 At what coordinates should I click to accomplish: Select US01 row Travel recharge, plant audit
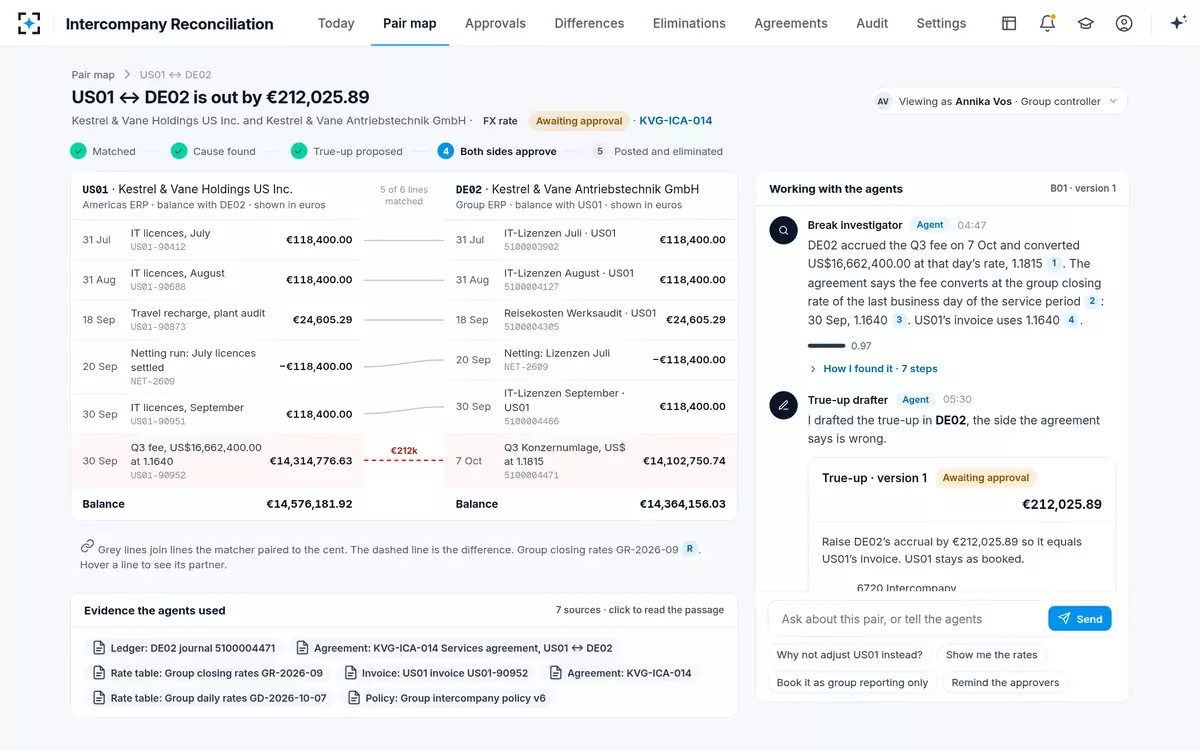click(x=218, y=320)
